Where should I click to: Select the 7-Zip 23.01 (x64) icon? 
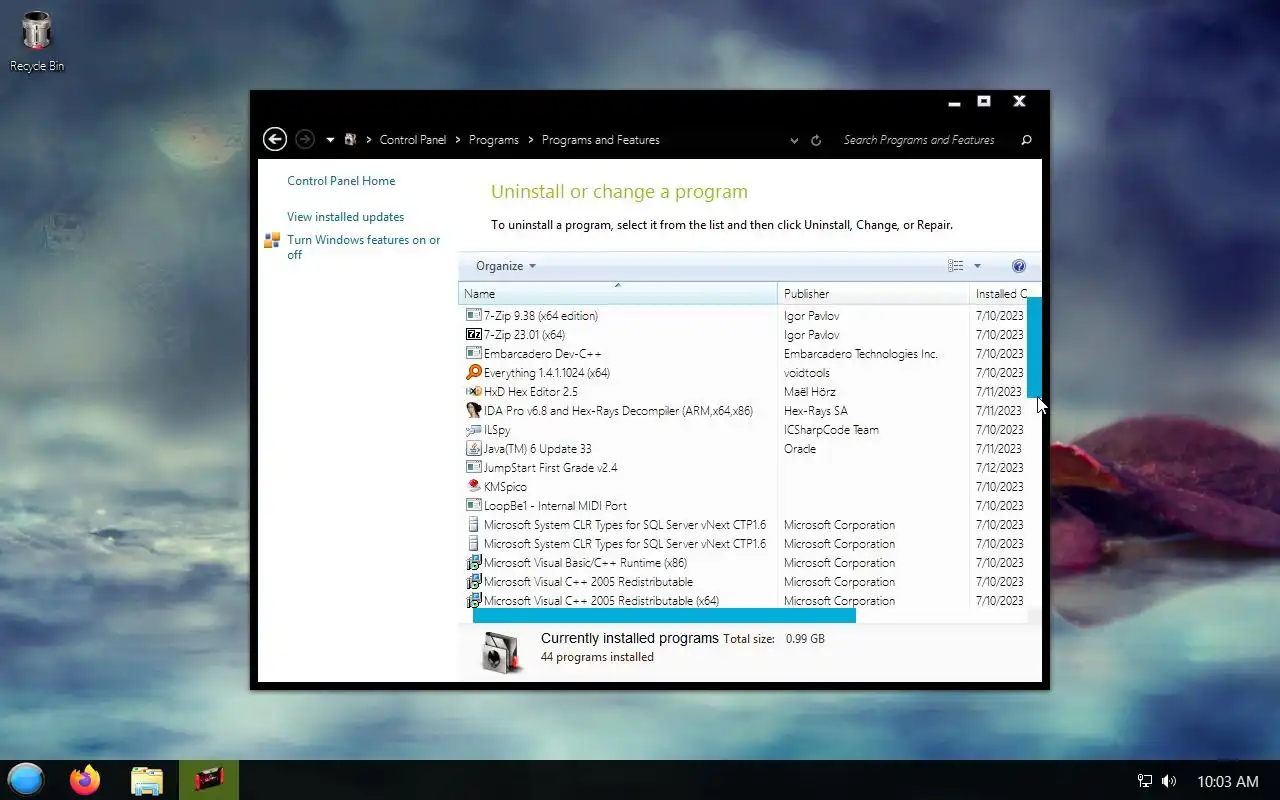pos(474,335)
